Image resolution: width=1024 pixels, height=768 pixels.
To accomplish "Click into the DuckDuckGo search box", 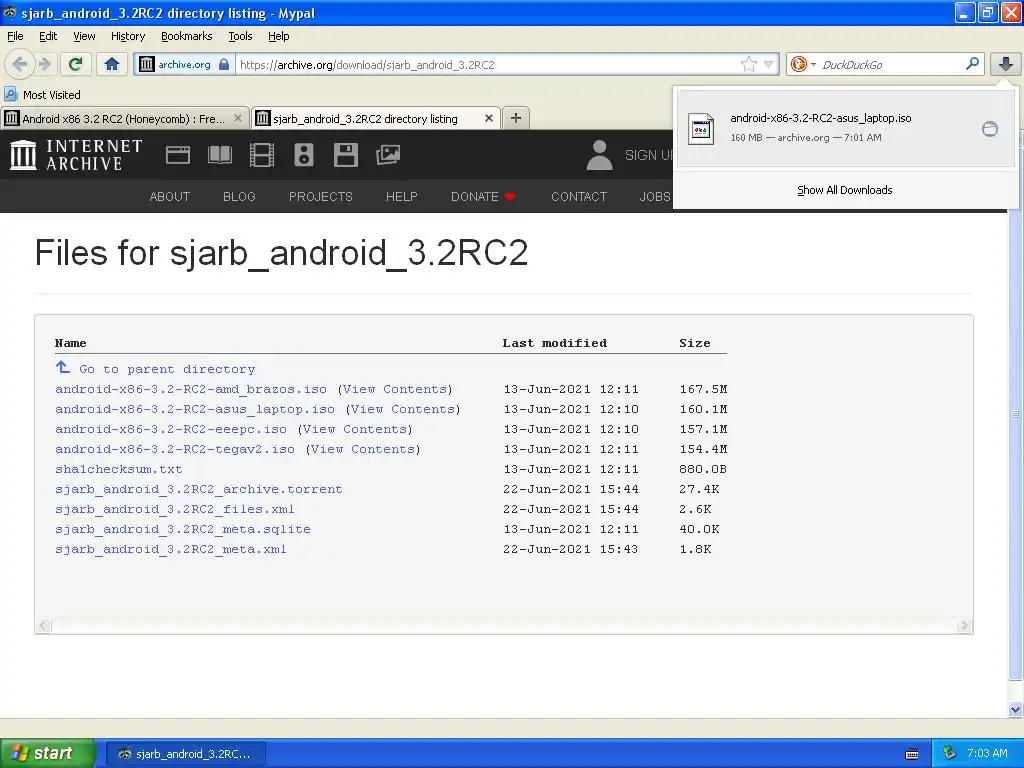I will tap(890, 65).
